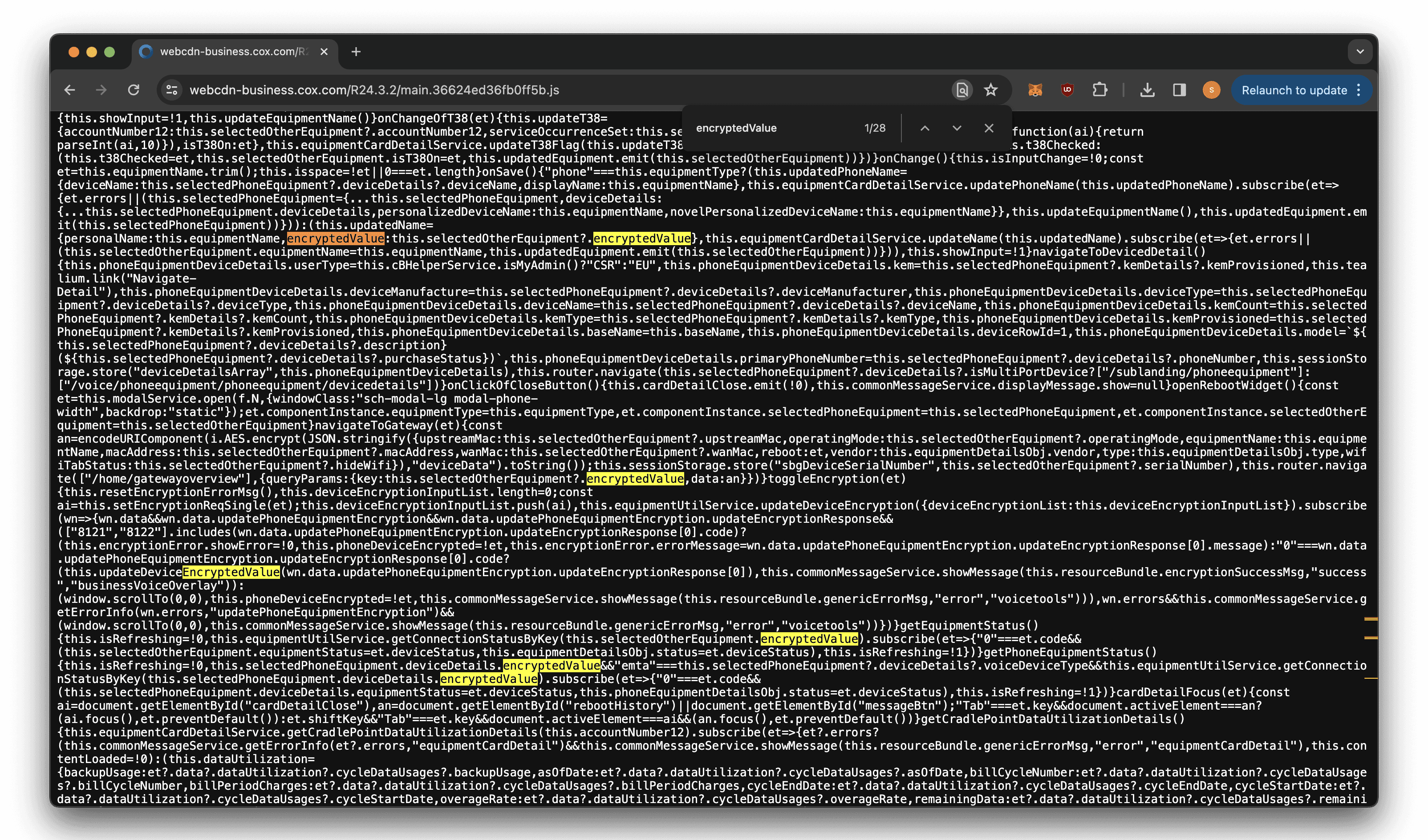Click the Relaunch to update button
This screenshot has width=1428, height=840.
point(1294,90)
